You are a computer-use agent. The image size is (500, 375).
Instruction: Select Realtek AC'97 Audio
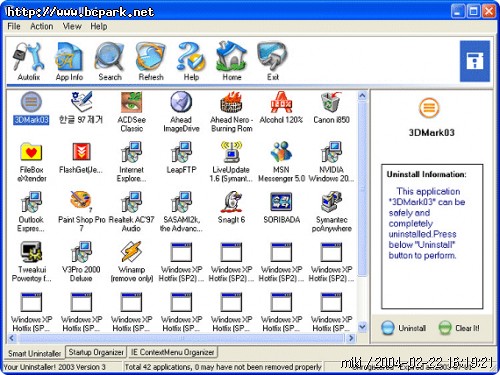pyautogui.click(x=131, y=212)
